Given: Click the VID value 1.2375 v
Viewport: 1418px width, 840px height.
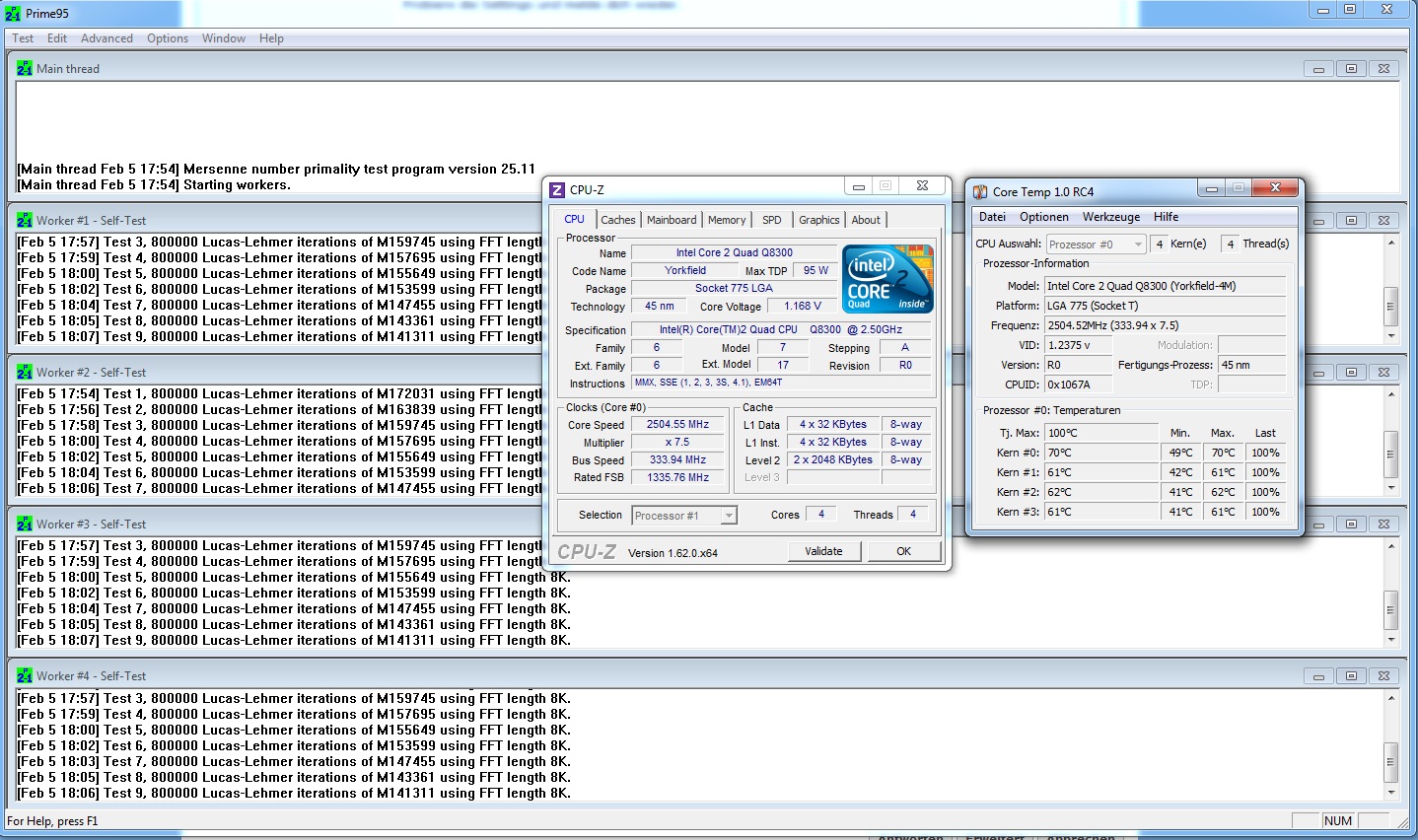Looking at the screenshot, I should pyautogui.click(x=1078, y=345).
